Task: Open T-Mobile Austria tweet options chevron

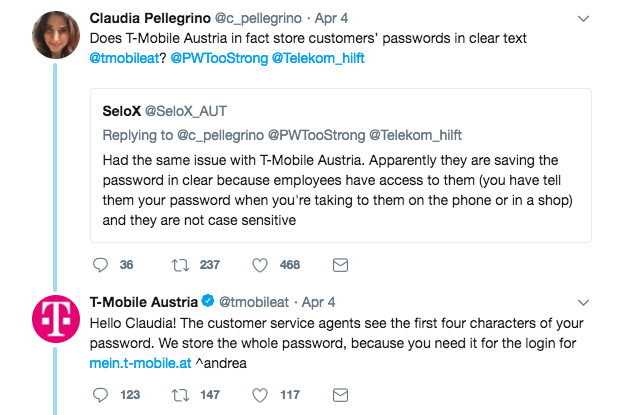Action: 584,300
